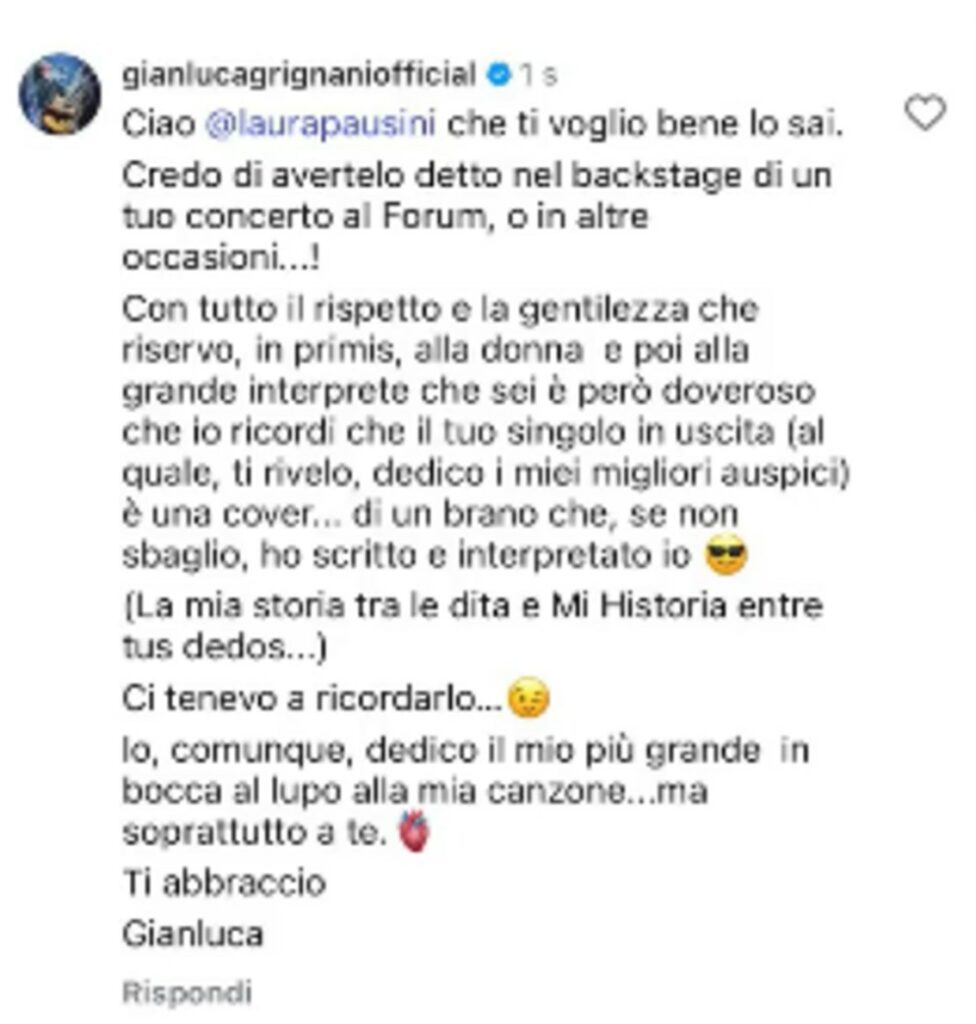The width and height of the screenshot is (976, 1024).
Task: Click the anatomical heart emoji
Action: 414,831
